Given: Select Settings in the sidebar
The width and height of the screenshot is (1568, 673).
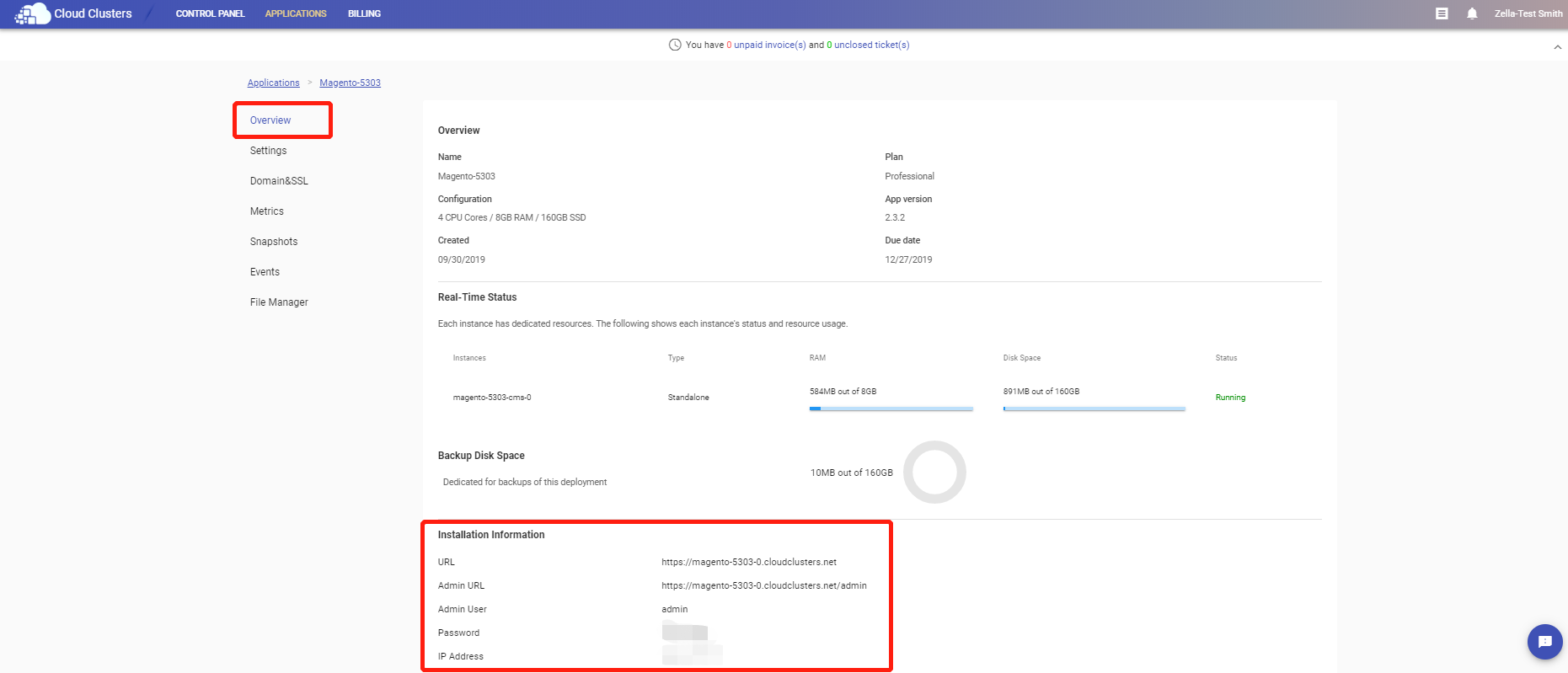Looking at the screenshot, I should point(268,151).
